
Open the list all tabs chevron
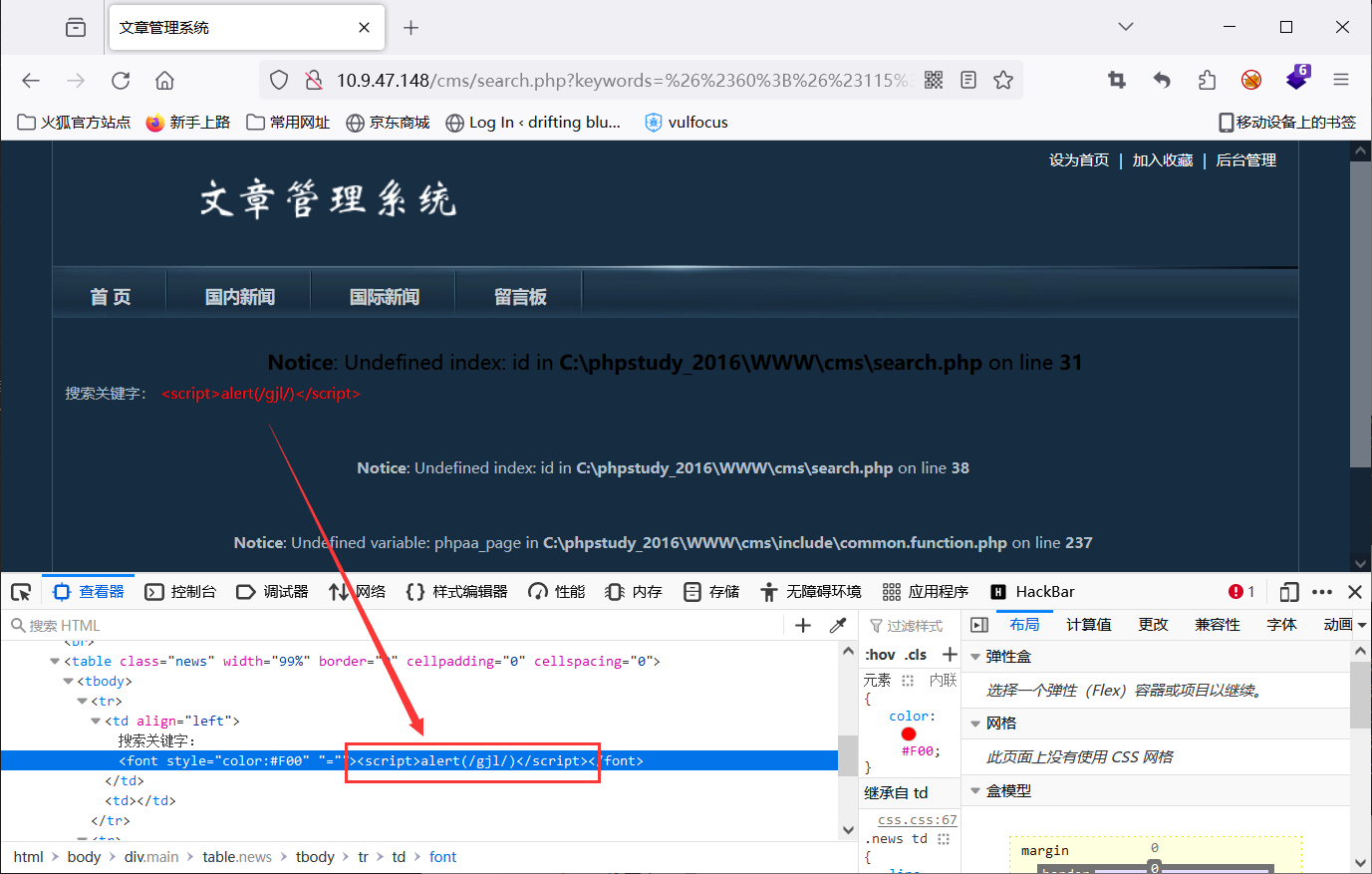(1126, 27)
